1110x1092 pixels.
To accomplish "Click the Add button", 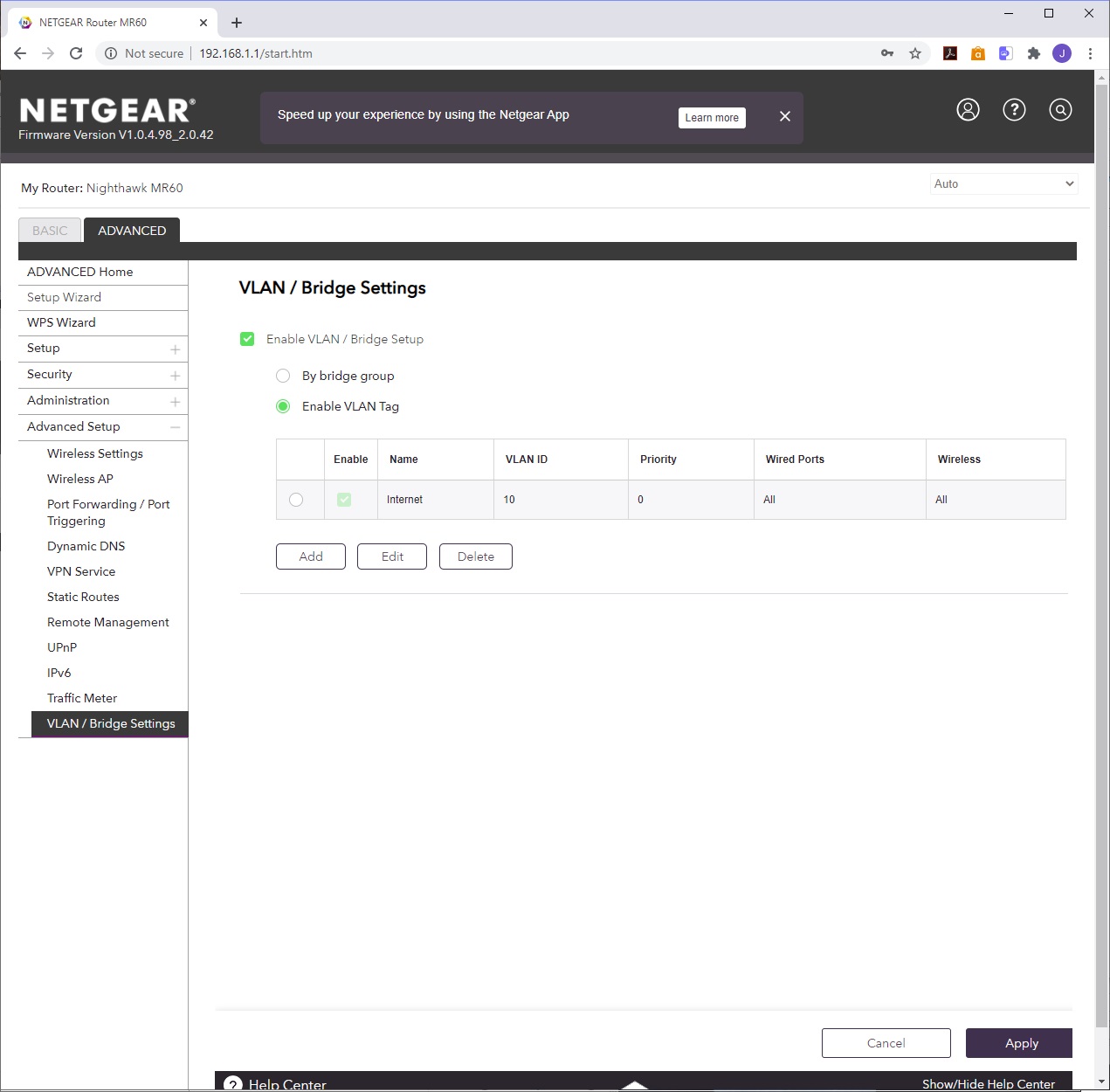I will coord(311,556).
